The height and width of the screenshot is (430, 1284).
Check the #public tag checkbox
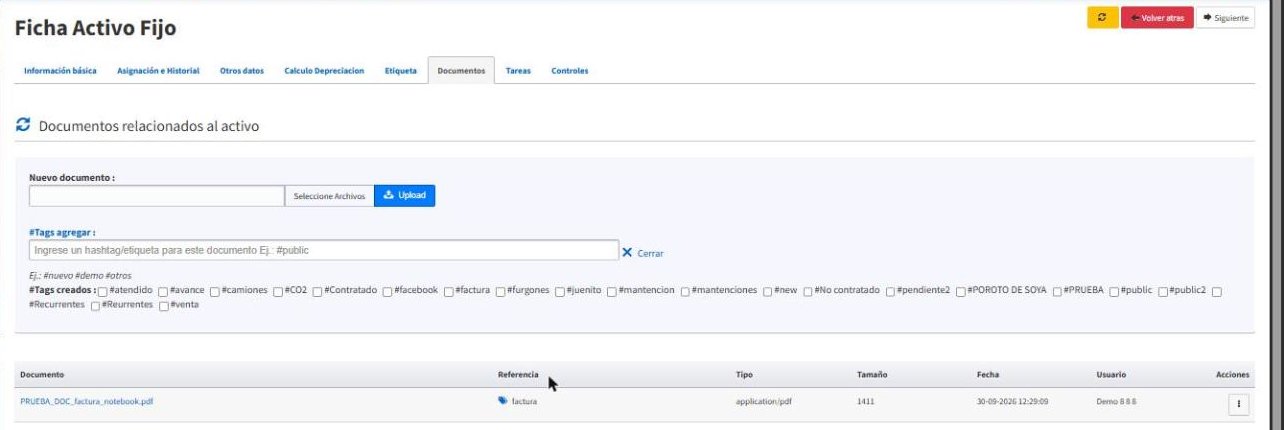pos(1114,291)
